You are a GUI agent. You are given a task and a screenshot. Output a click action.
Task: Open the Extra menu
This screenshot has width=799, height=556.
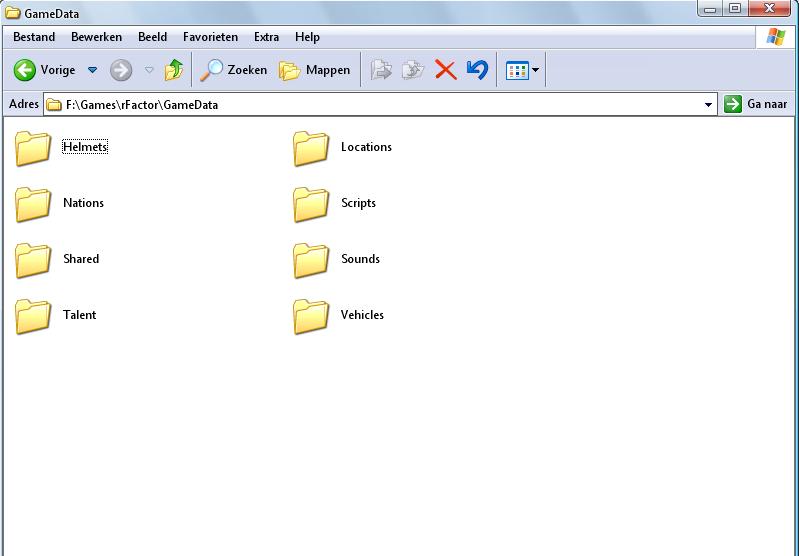coord(267,37)
